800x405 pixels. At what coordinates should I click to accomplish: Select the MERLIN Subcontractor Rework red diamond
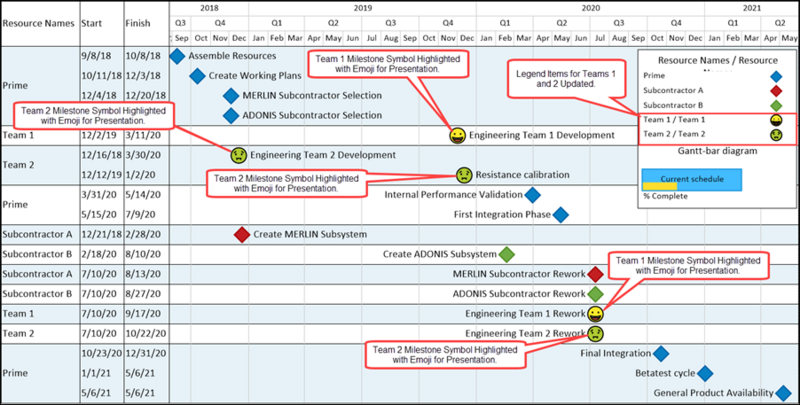(x=595, y=274)
